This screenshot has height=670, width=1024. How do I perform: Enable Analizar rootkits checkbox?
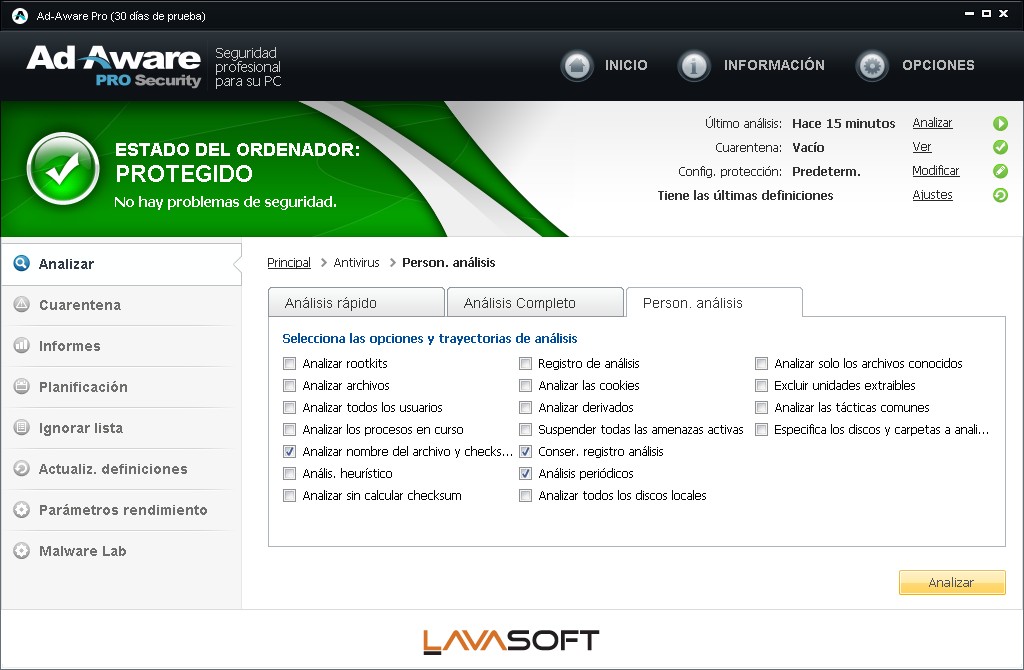tap(289, 364)
